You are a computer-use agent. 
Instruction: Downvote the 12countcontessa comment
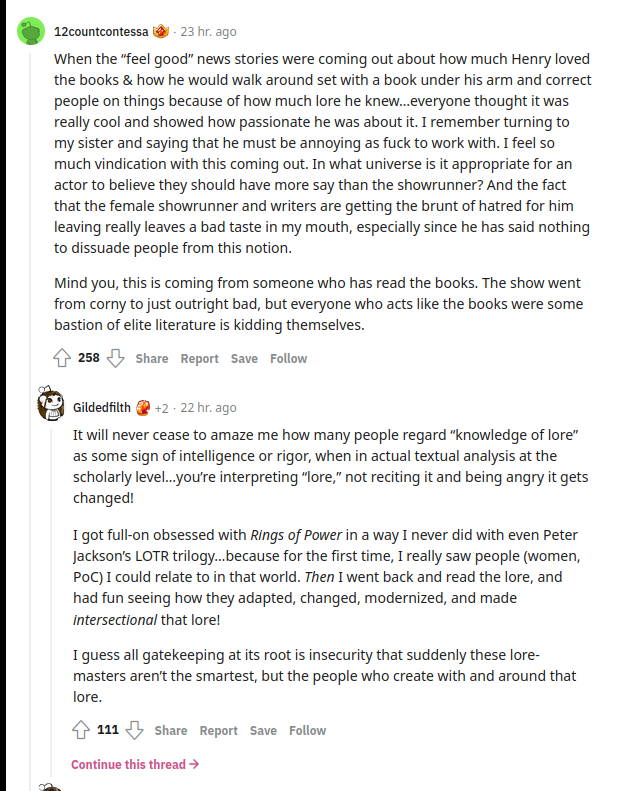[x=115, y=358]
